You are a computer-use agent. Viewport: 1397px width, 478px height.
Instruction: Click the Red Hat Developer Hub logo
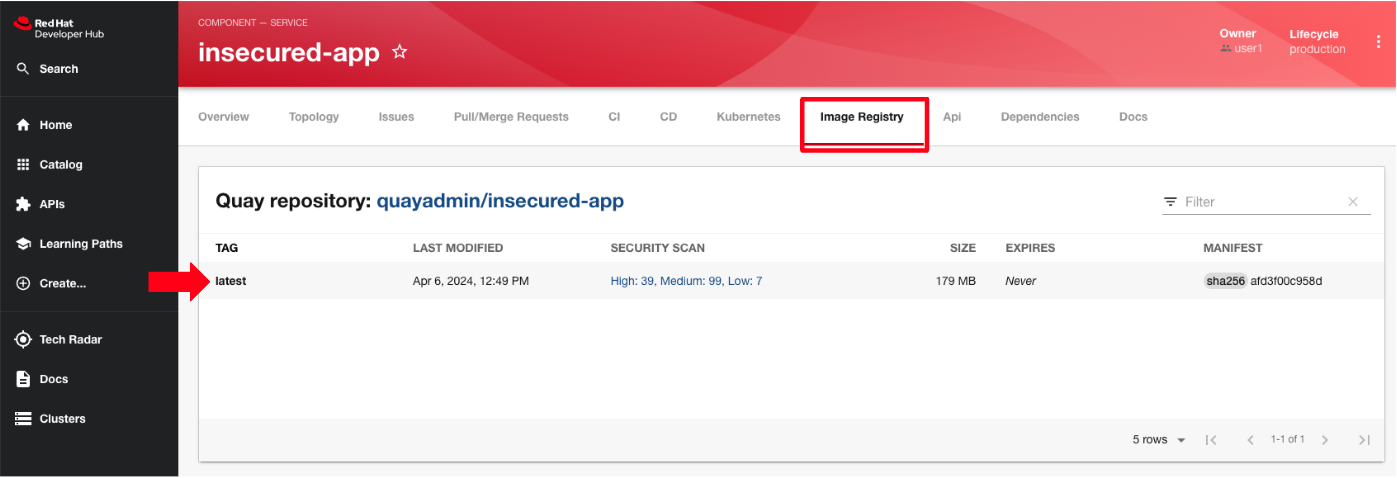[59, 28]
